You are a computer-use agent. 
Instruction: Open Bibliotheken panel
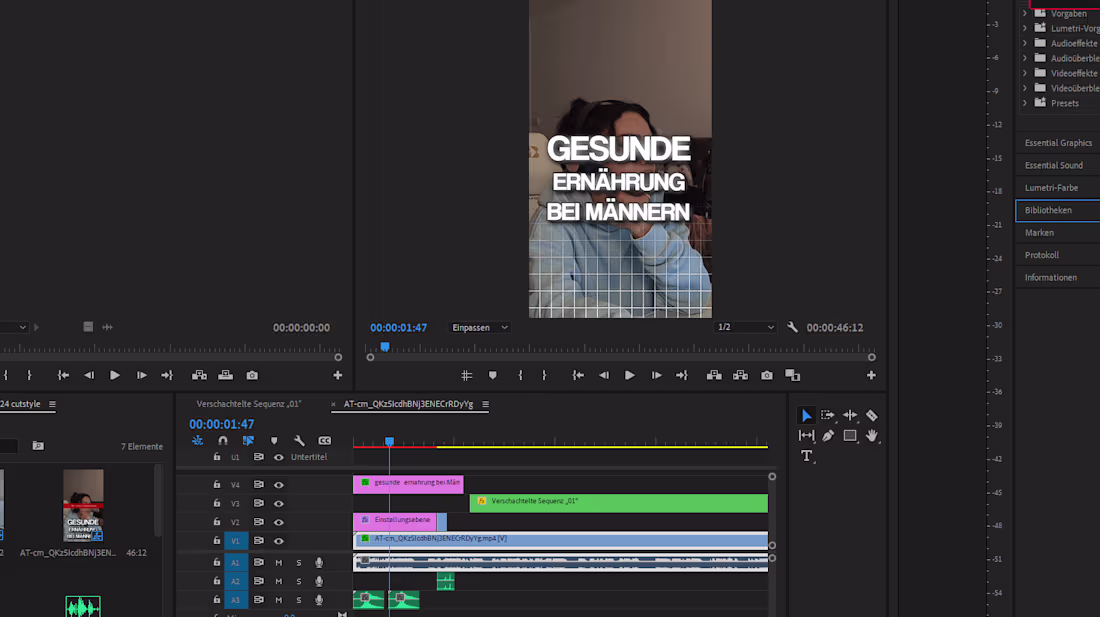[x=1058, y=210]
